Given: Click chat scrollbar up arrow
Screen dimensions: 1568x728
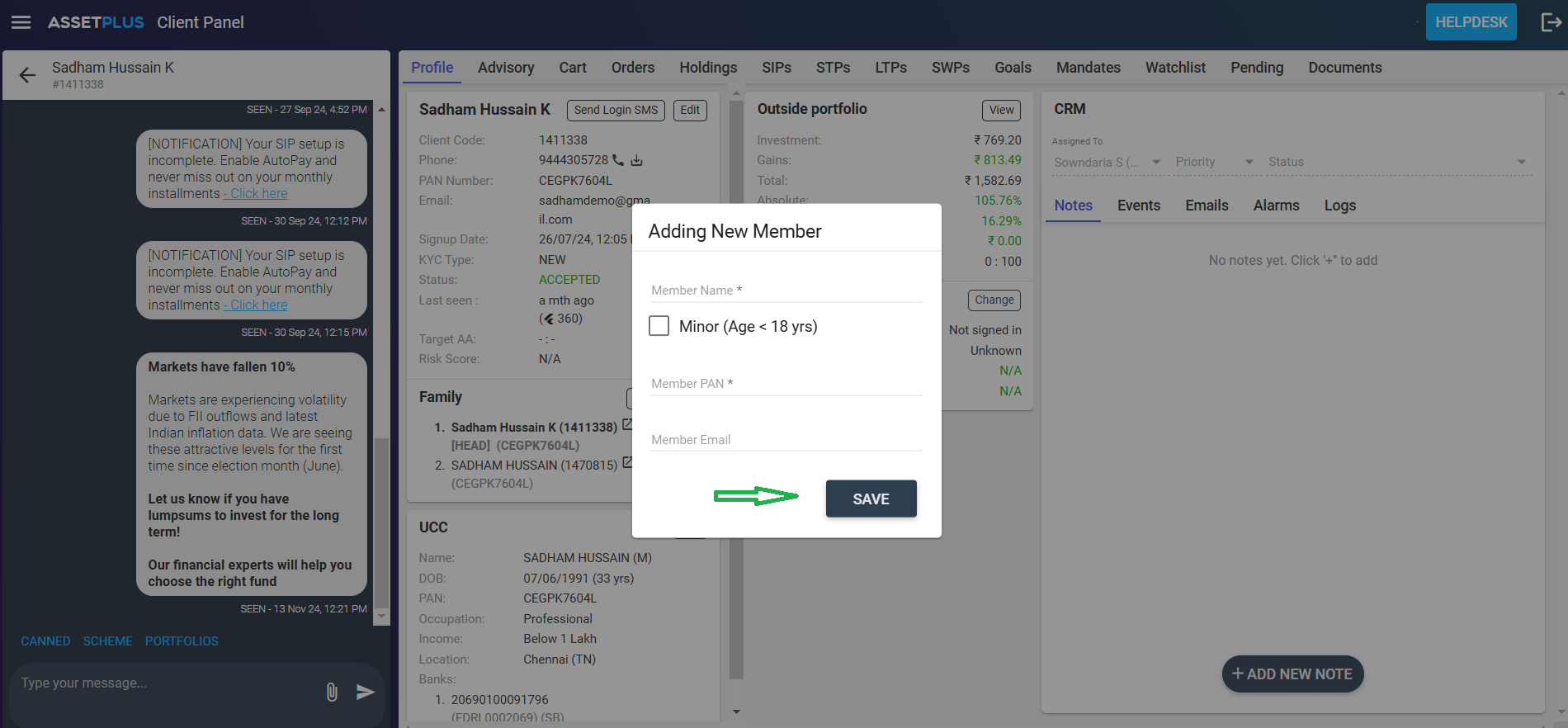Looking at the screenshot, I should coord(381,109).
